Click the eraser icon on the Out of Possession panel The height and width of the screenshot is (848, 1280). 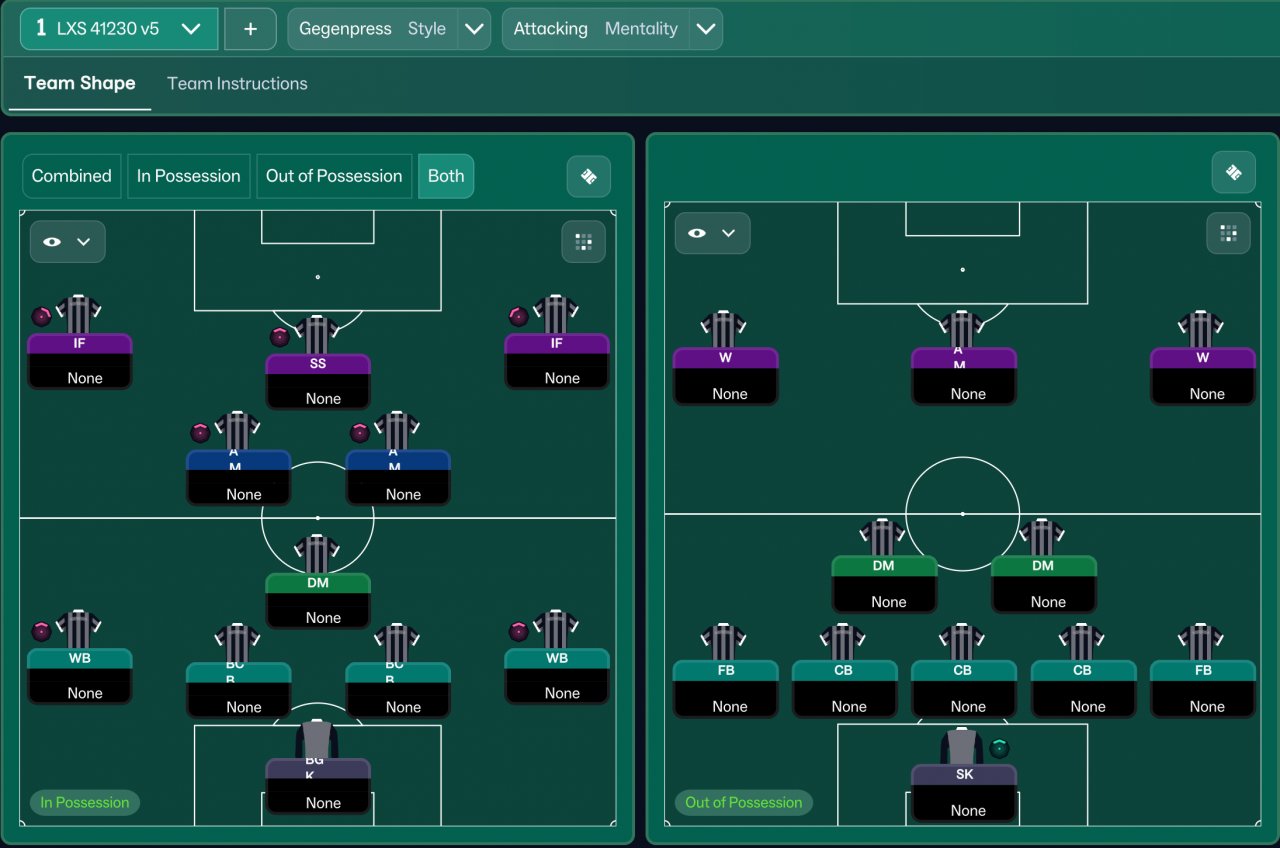[x=1233, y=172]
